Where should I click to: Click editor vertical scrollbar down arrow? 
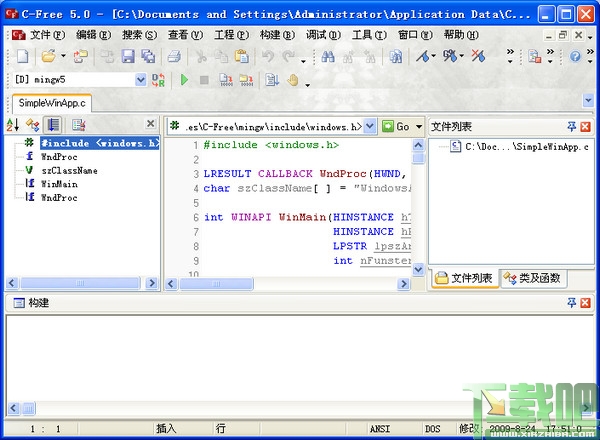pos(418,270)
